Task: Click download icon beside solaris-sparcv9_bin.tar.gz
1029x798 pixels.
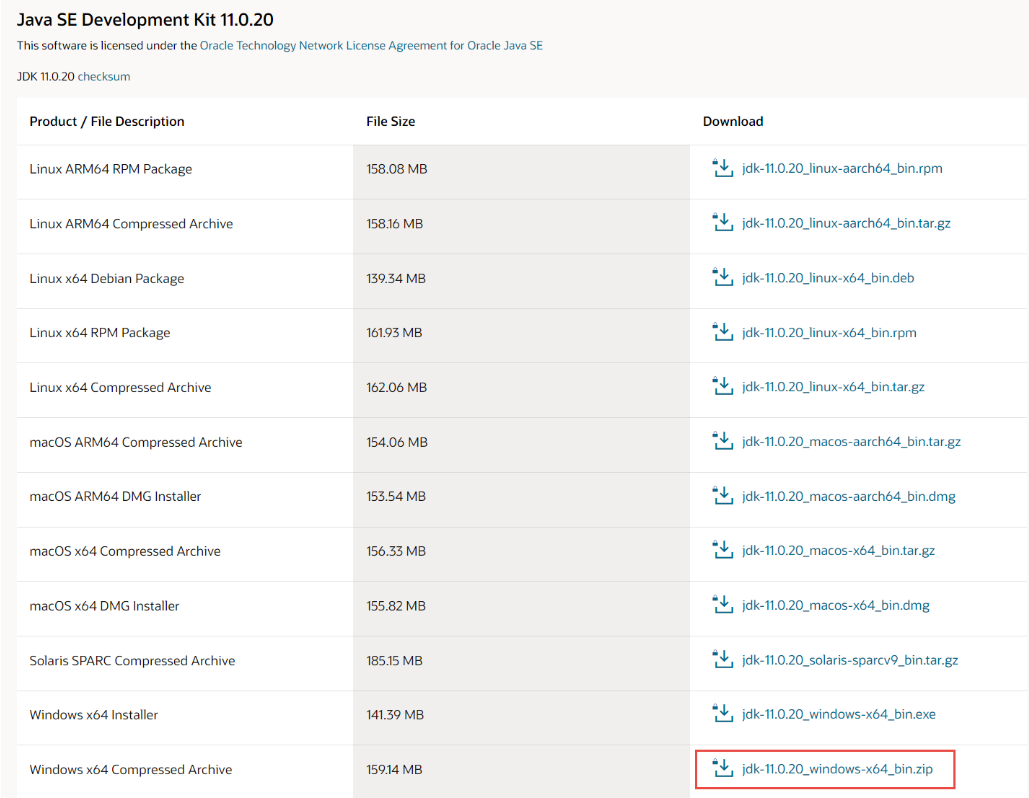Action: coord(723,660)
